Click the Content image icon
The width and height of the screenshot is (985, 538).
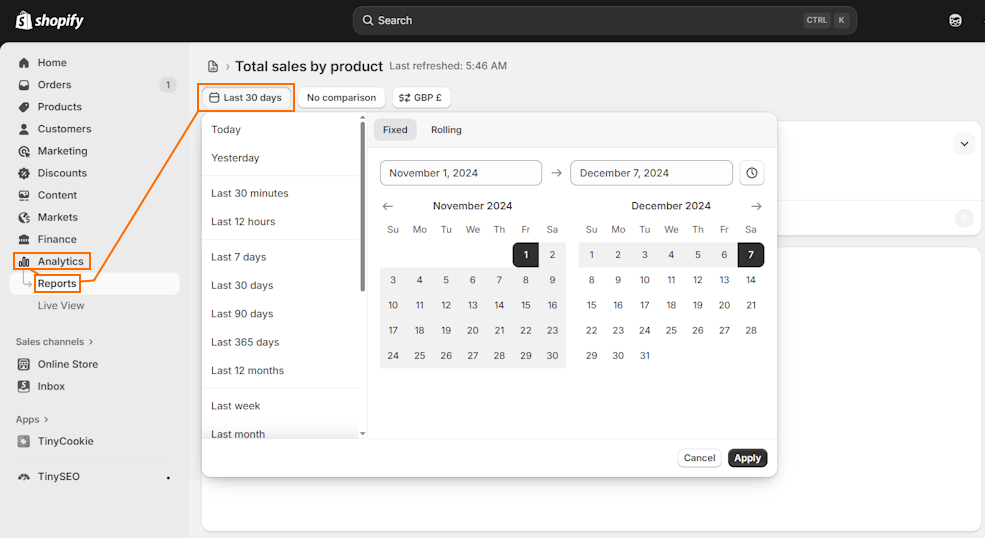pos(24,195)
